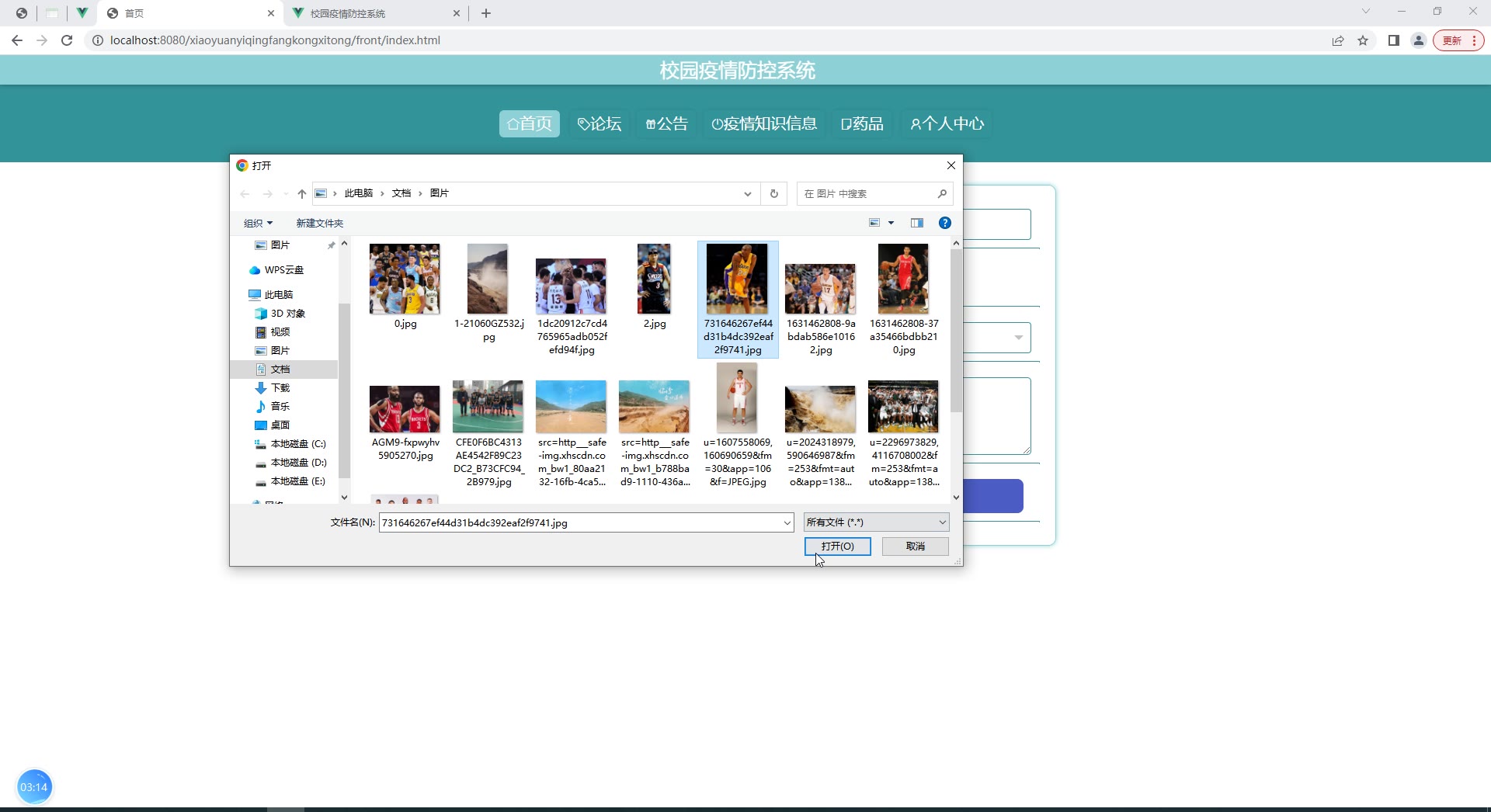Screen dimensions: 1491x812
Task: Close the 打开 file dialog
Action: [x=951, y=165]
